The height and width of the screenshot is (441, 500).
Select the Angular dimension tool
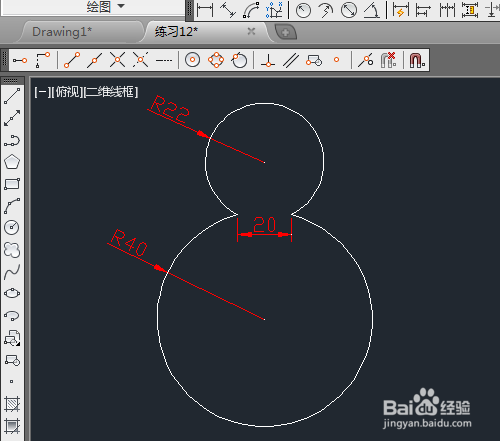point(372,10)
